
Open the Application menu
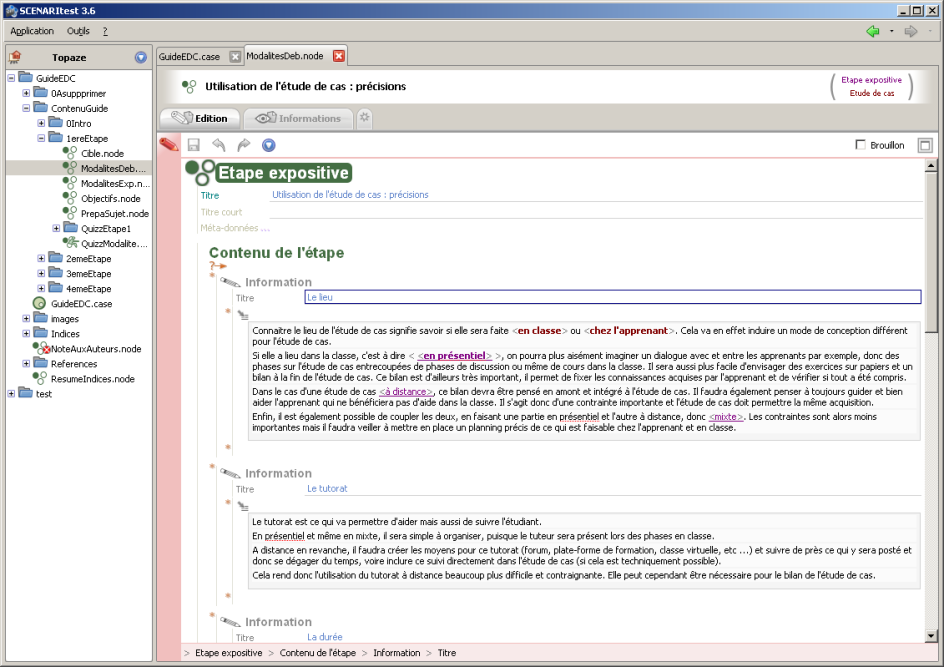point(32,31)
